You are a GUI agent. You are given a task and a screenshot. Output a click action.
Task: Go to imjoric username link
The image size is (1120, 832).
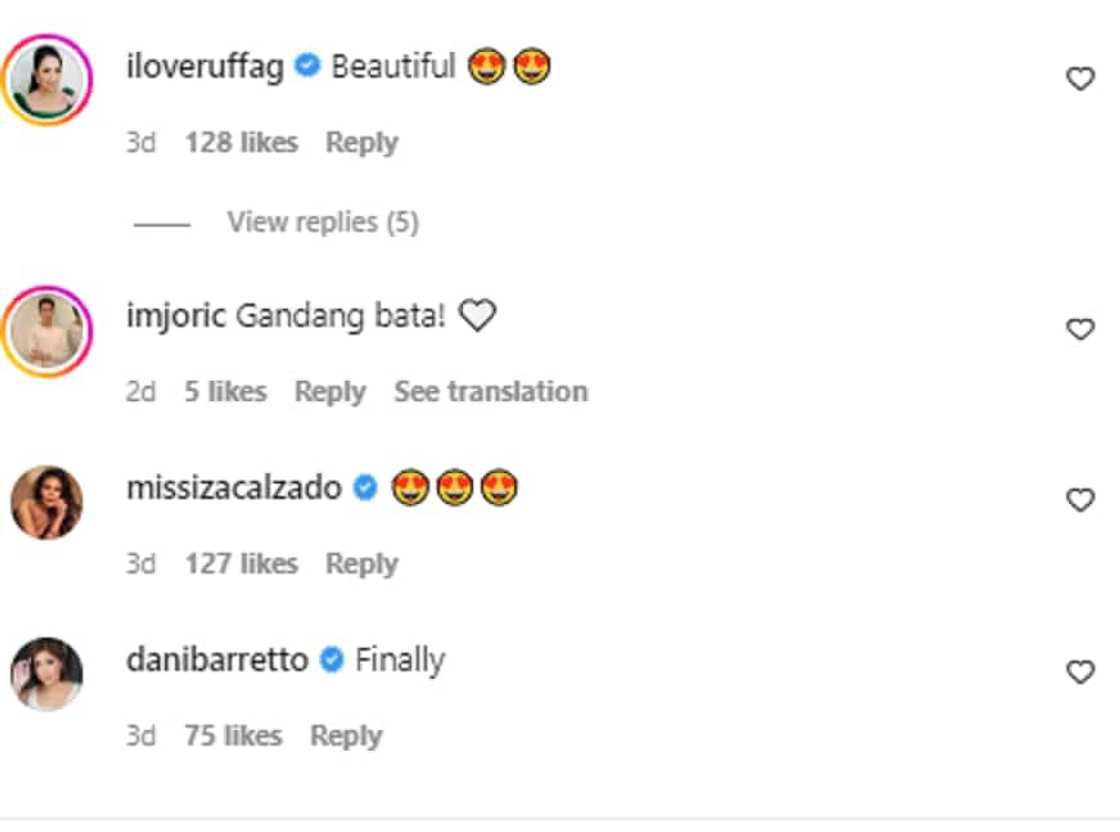(x=177, y=317)
